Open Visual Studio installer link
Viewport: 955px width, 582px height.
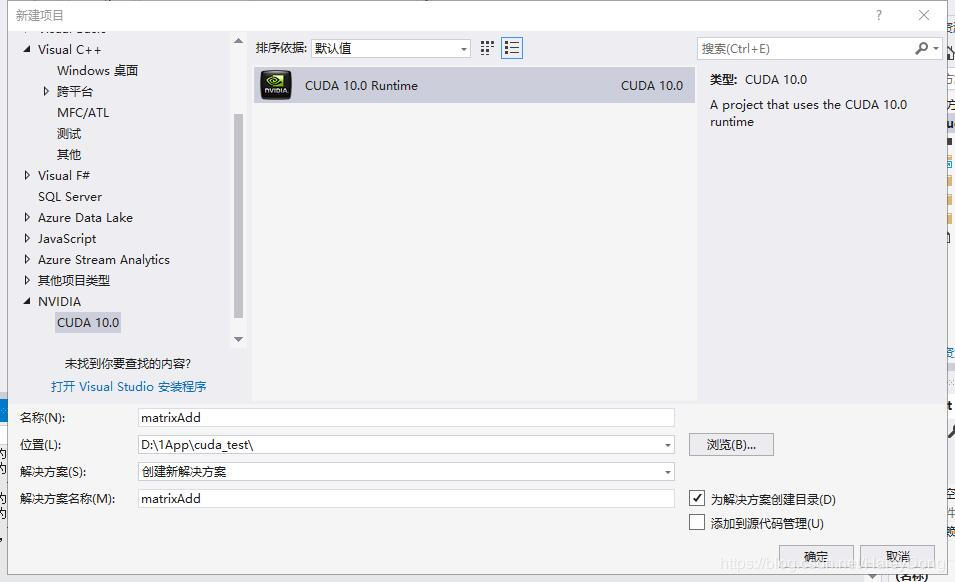pyautogui.click(x=129, y=387)
